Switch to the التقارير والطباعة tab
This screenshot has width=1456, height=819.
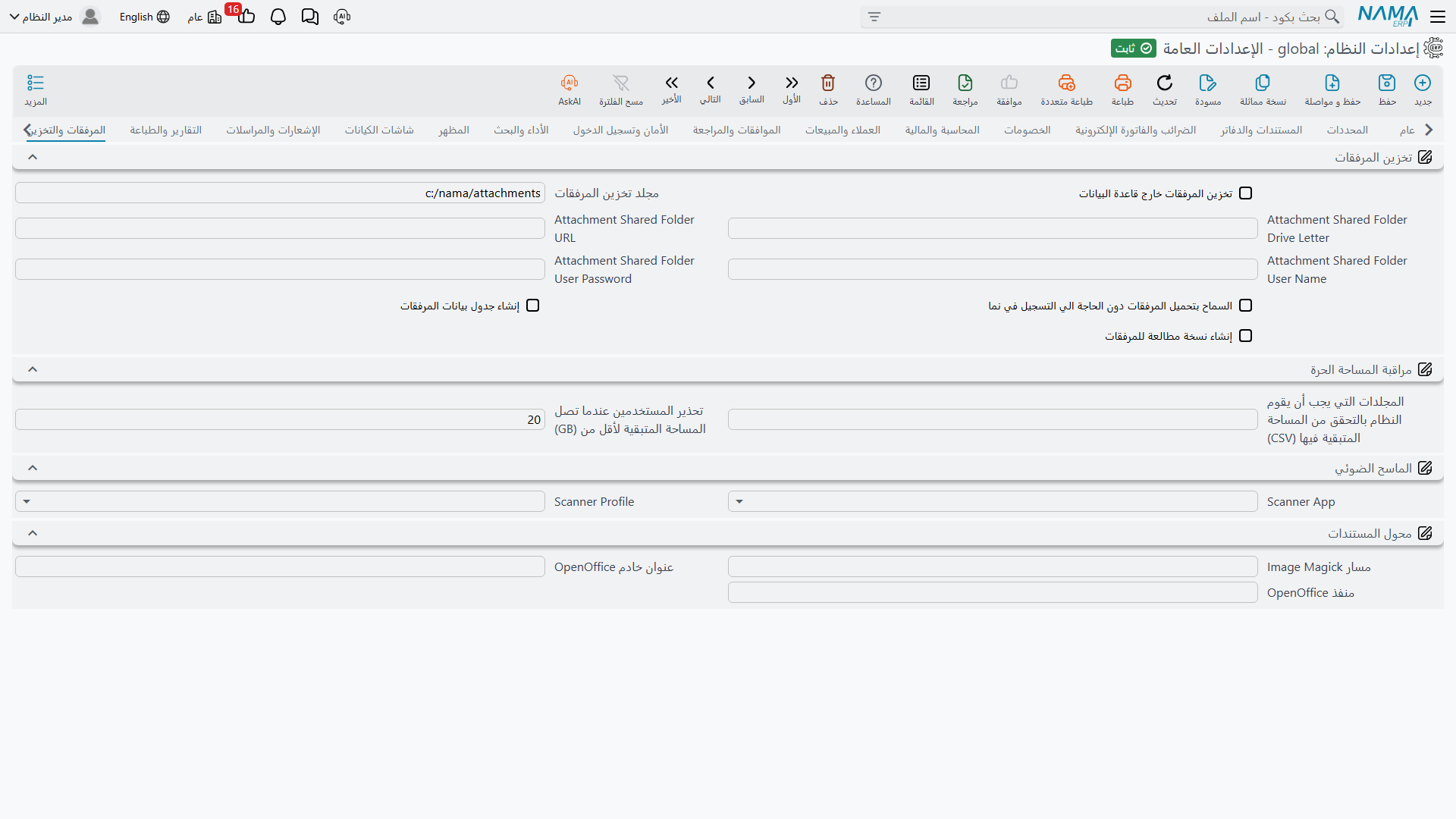(165, 130)
